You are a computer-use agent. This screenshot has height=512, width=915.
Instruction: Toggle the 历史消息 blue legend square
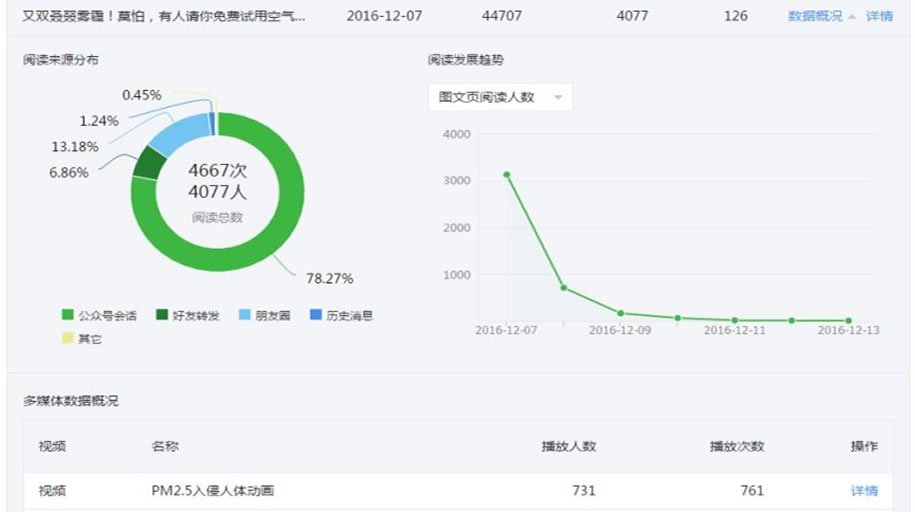coord(316,315)
